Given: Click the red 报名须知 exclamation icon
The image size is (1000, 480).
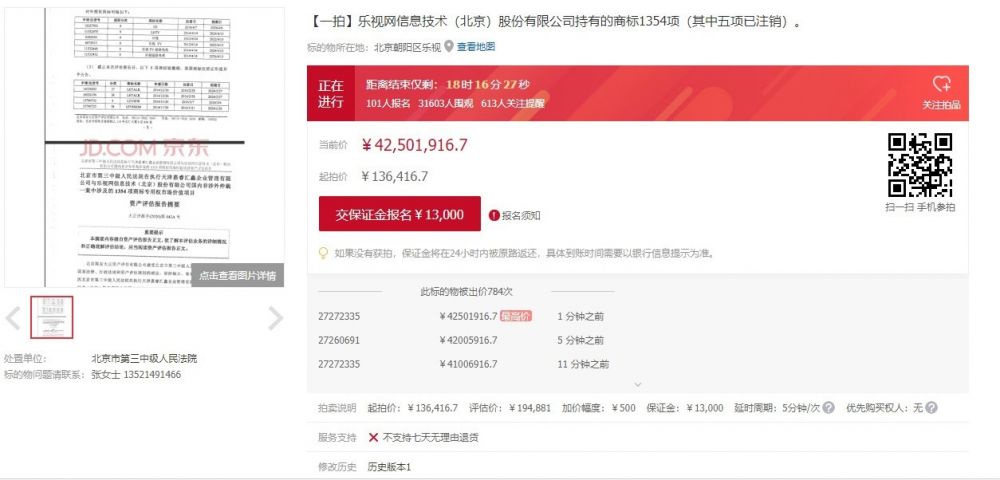Looking at the screenshot, I should pos(494,215).
